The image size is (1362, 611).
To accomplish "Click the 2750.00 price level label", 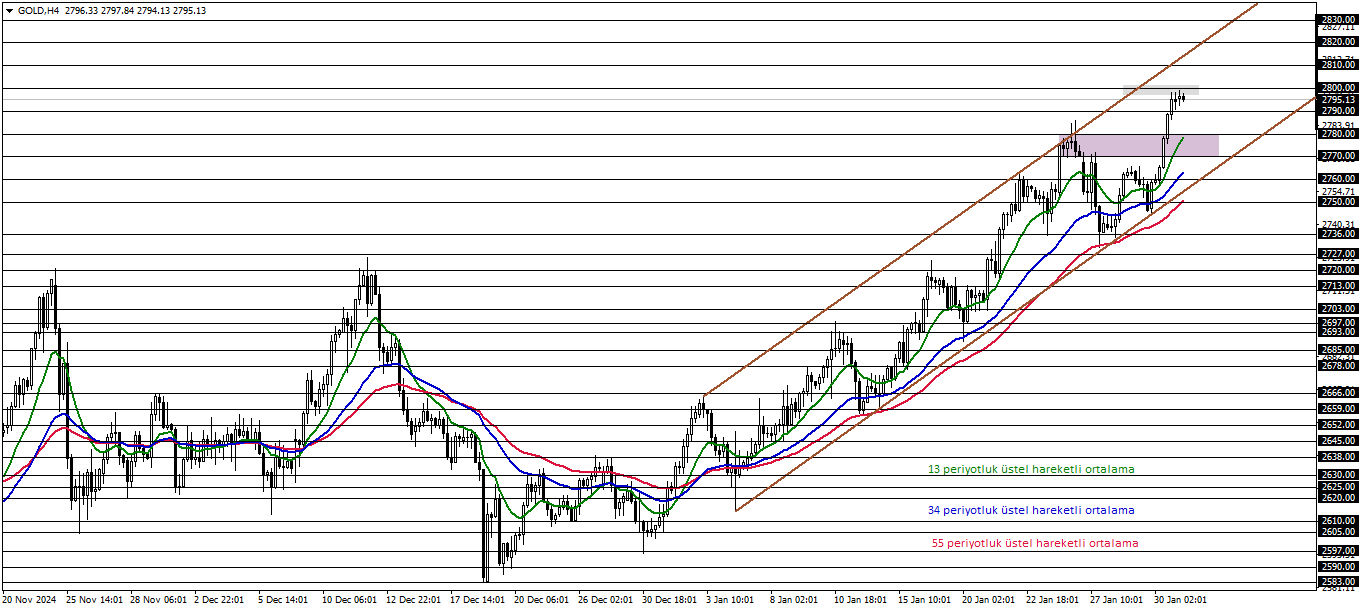I will coord(1338,202).
